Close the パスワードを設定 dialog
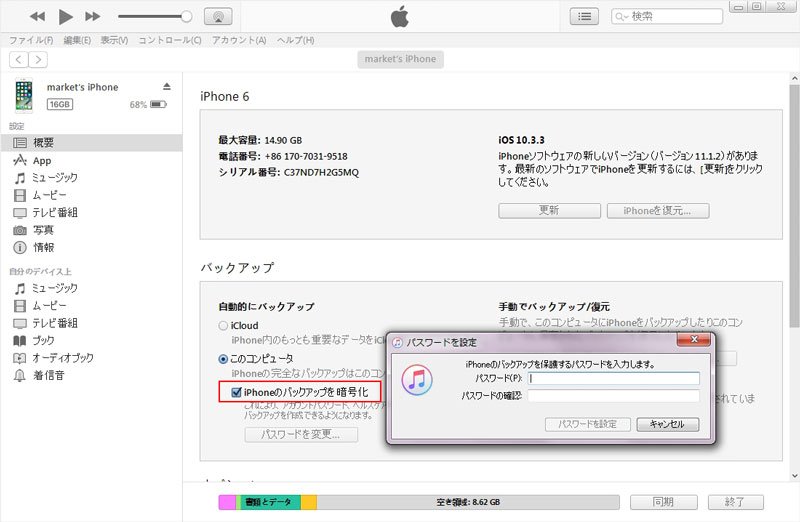This screenshot has height=522, width=800. point(693,339)
